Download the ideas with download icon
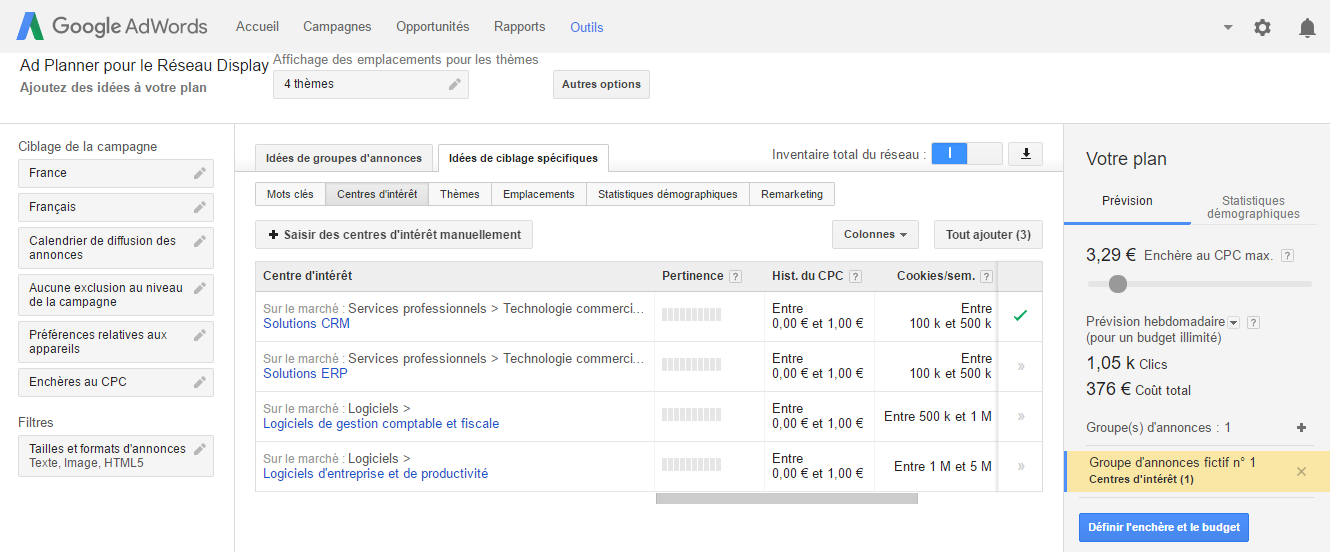The width and height of the screenshot is (1330, 556). pos(1025,154)
